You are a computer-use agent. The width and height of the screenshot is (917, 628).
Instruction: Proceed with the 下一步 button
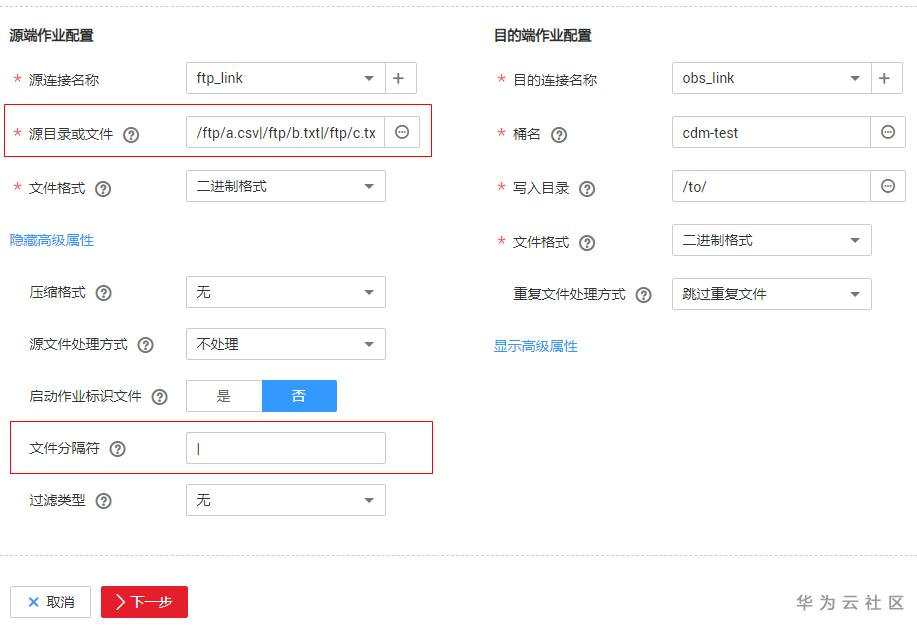click(144, 602)
